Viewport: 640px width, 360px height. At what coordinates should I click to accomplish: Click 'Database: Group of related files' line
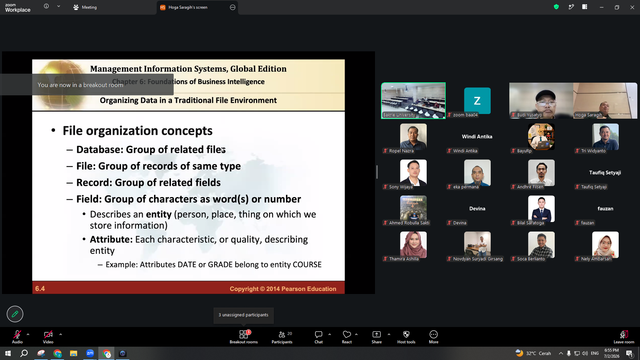[151, 149]
